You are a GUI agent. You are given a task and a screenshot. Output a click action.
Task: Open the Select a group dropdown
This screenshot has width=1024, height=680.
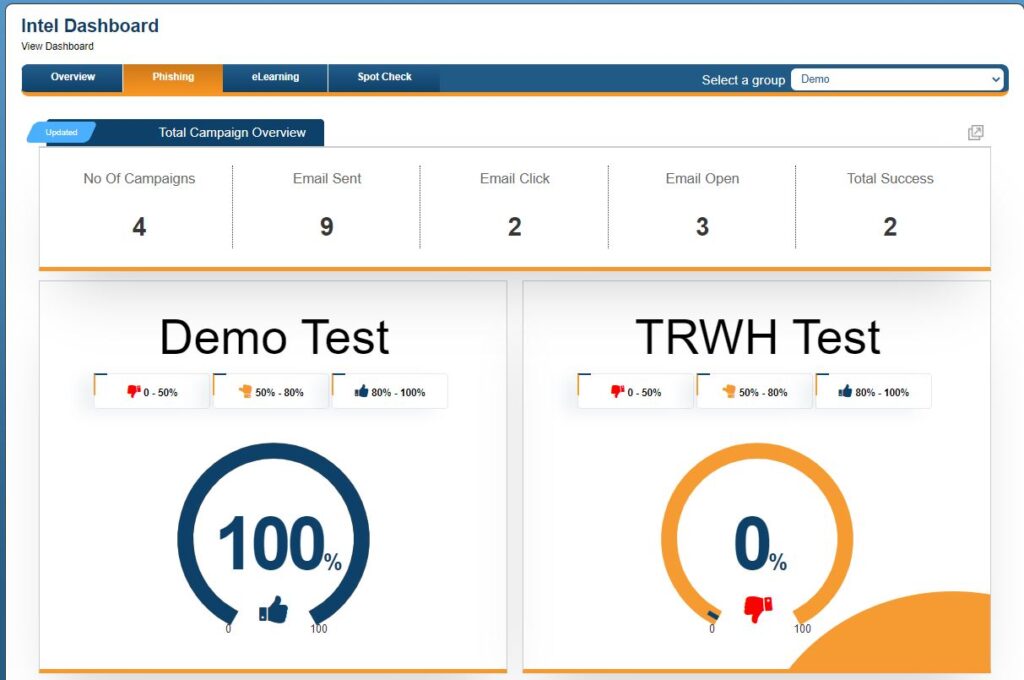tap(897, 79)
